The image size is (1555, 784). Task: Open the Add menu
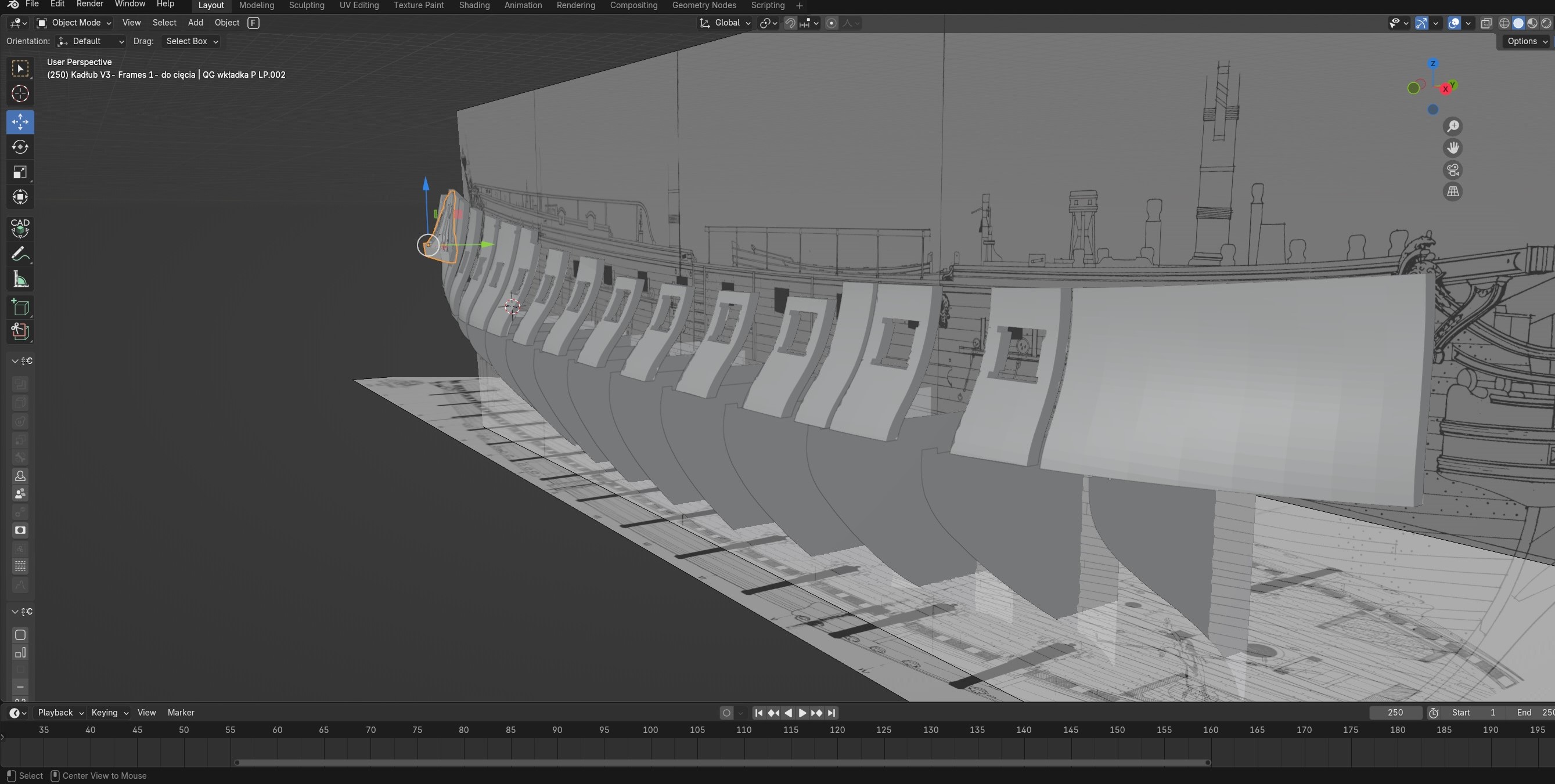195,23
